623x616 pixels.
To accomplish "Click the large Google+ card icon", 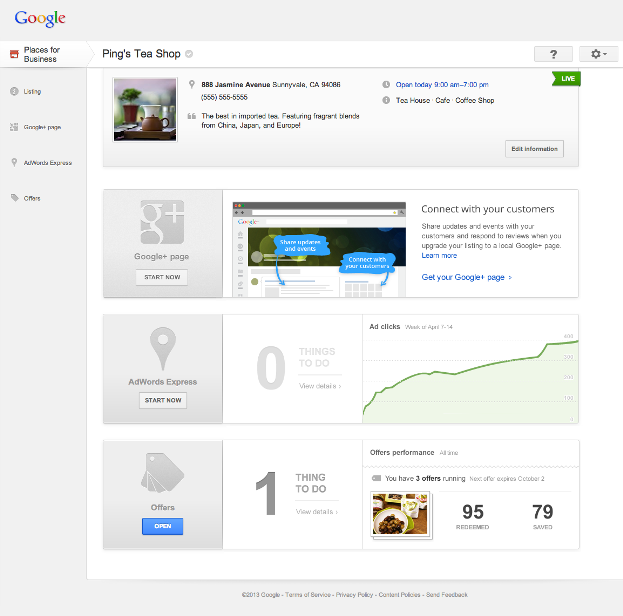I will (162, 221).
